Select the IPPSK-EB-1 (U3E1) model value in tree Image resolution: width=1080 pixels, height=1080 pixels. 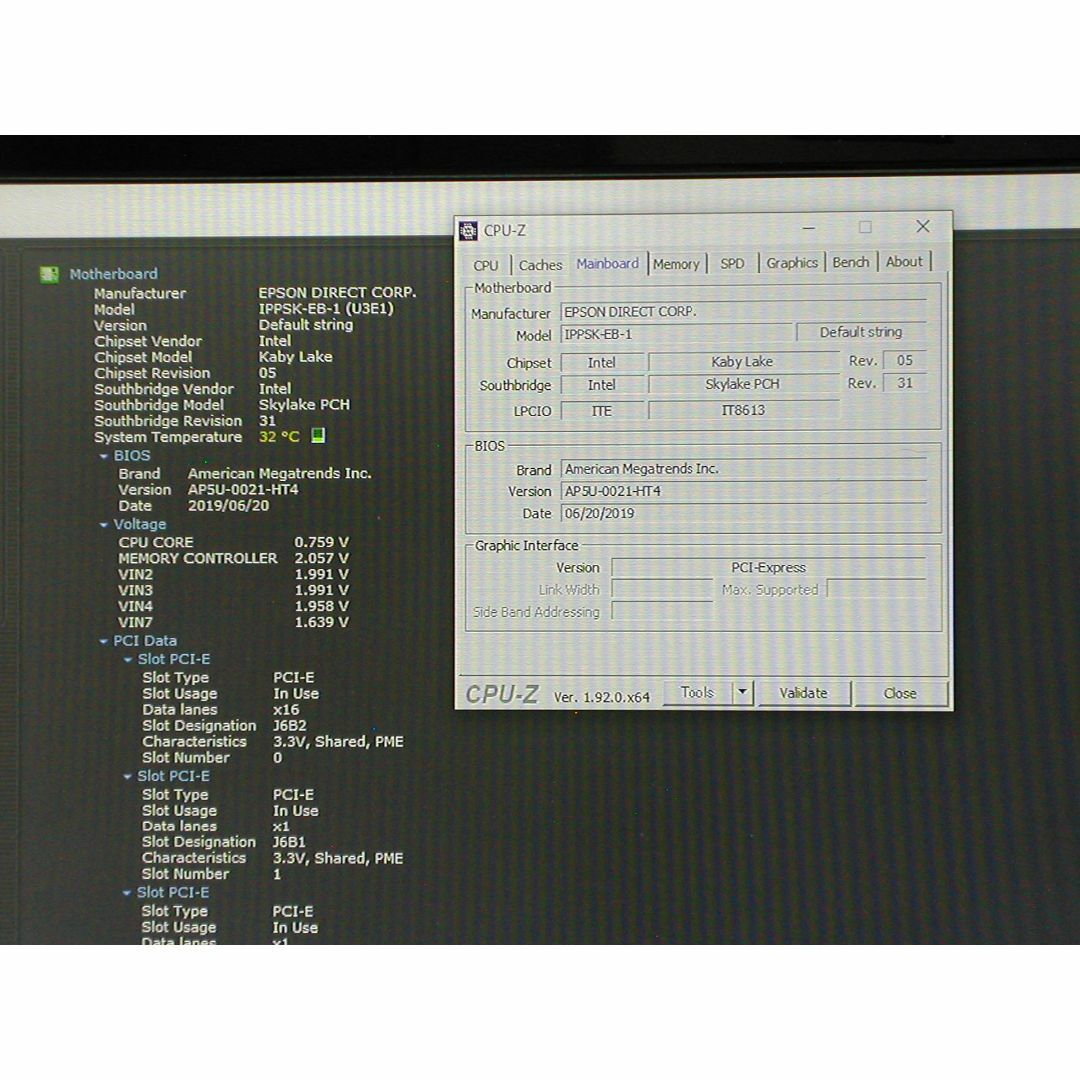coord(326,309)
